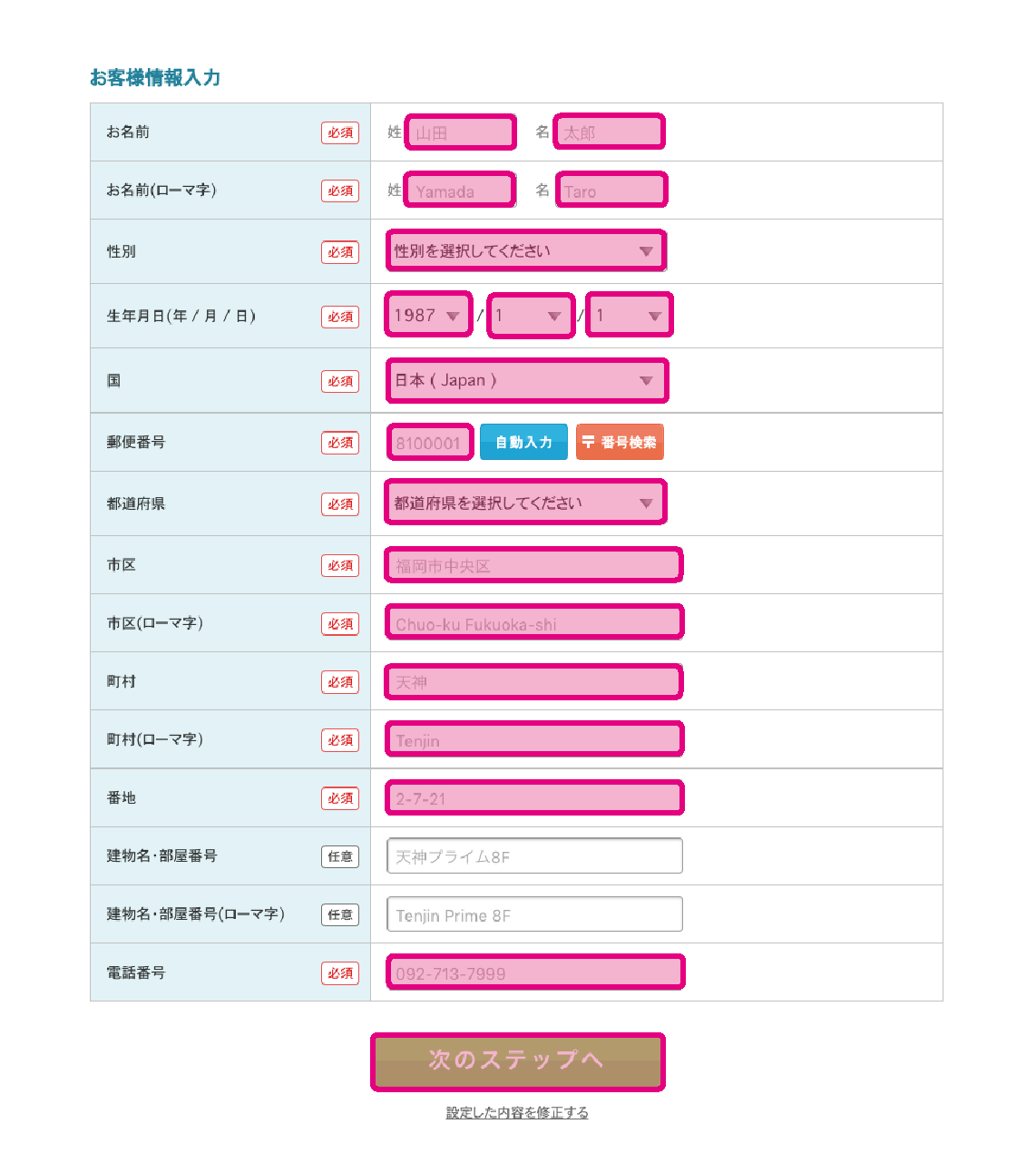The height and width of the screenshot is (1153, 1036).
Task: Open the birth year 1987 dropdown
Action: coord(429,315)
